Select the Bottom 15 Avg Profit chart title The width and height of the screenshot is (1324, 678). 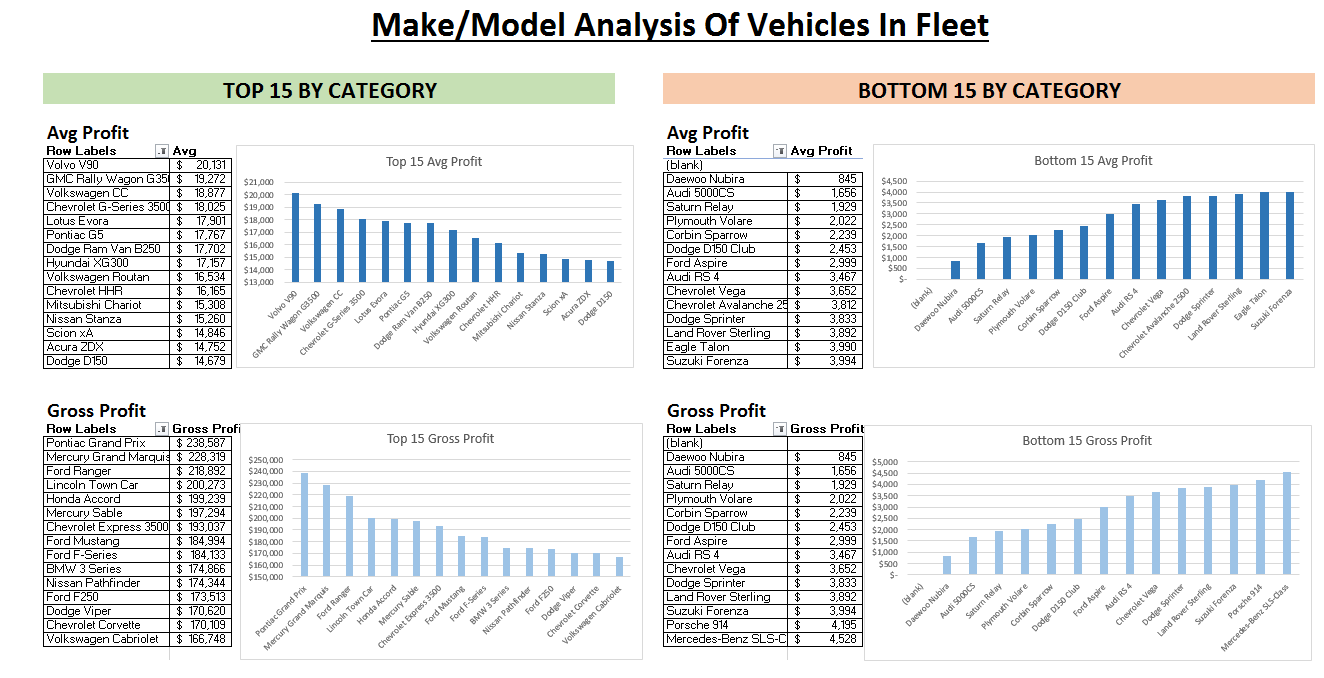(x=1093, y=160)
